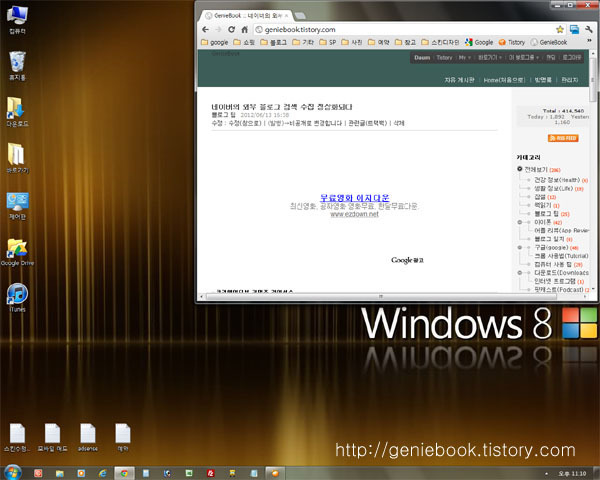
Task: Reload the page with the refresh icon
Action: point(232,29)
